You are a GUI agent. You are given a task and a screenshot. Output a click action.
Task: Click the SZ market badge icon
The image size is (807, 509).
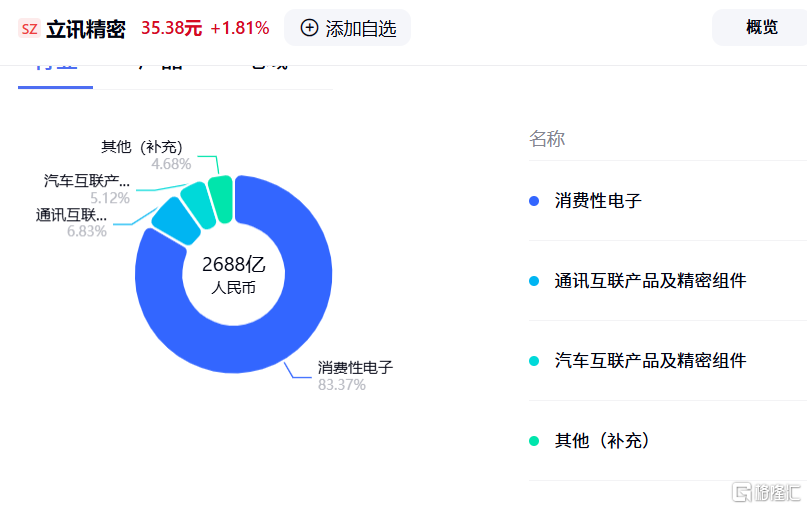tap(29, 28)
